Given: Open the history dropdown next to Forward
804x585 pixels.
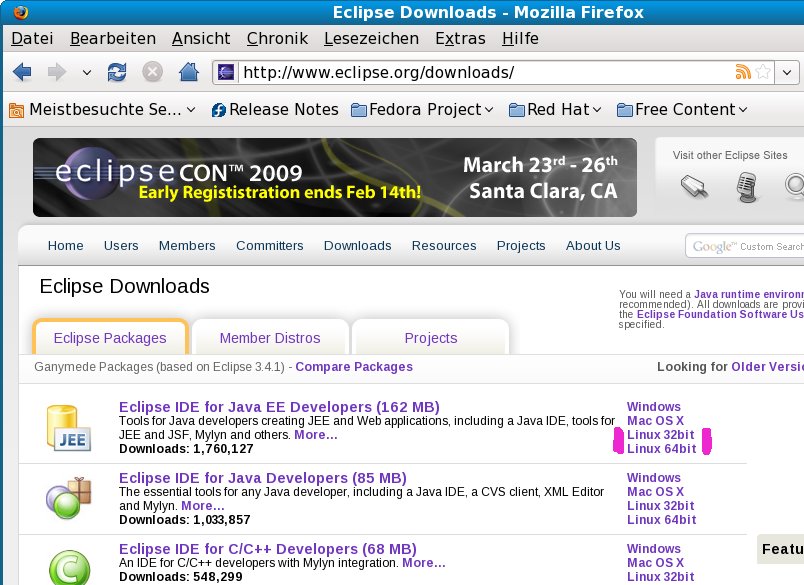Looking at the screenshot, I should pos(87,72).
